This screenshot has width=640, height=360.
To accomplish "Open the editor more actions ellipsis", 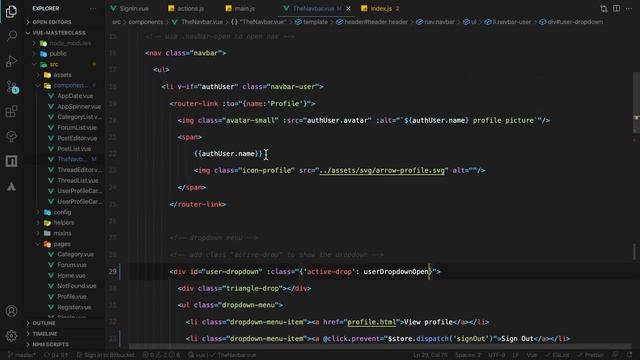I will point(629,9).
